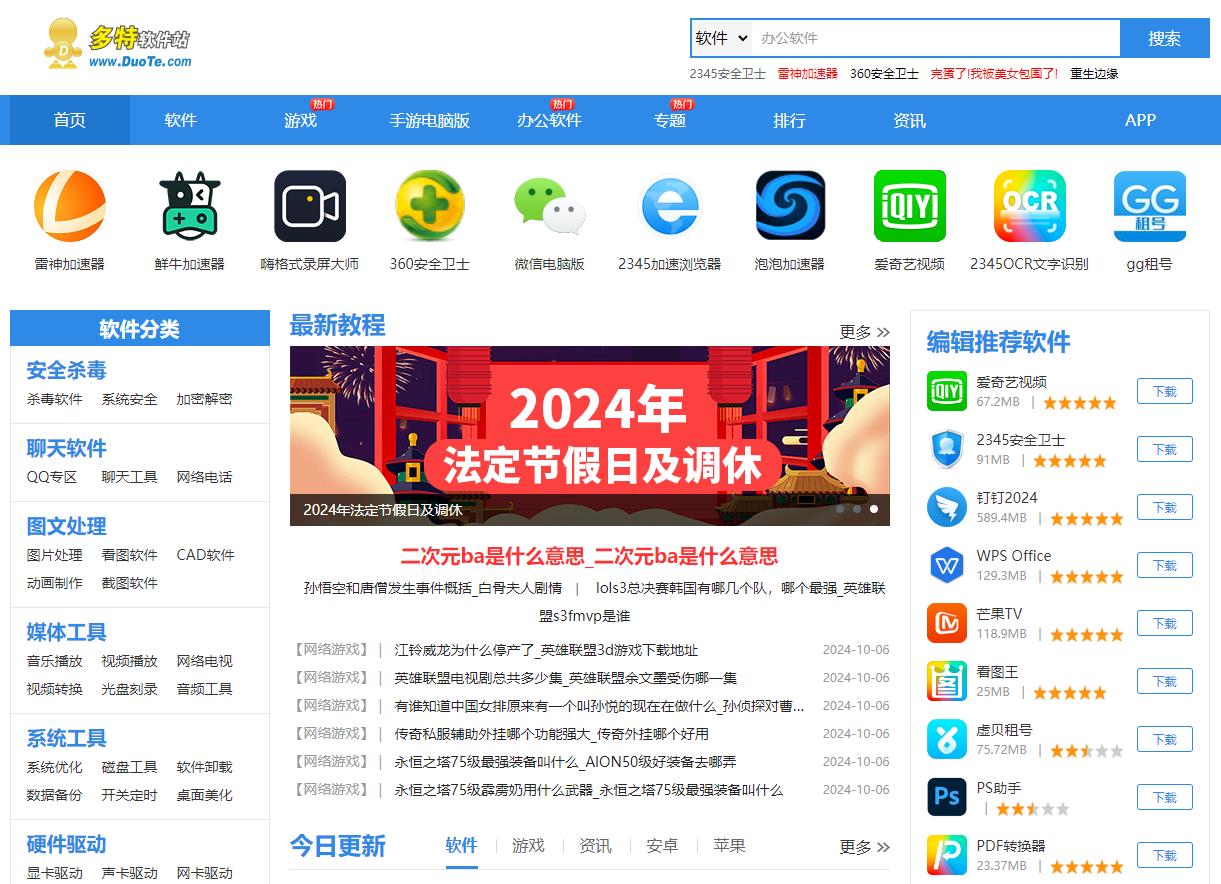Open 手游电脑版 in navigation bar
Viewport: 1221px width, 884px height.
click(430, 120)
